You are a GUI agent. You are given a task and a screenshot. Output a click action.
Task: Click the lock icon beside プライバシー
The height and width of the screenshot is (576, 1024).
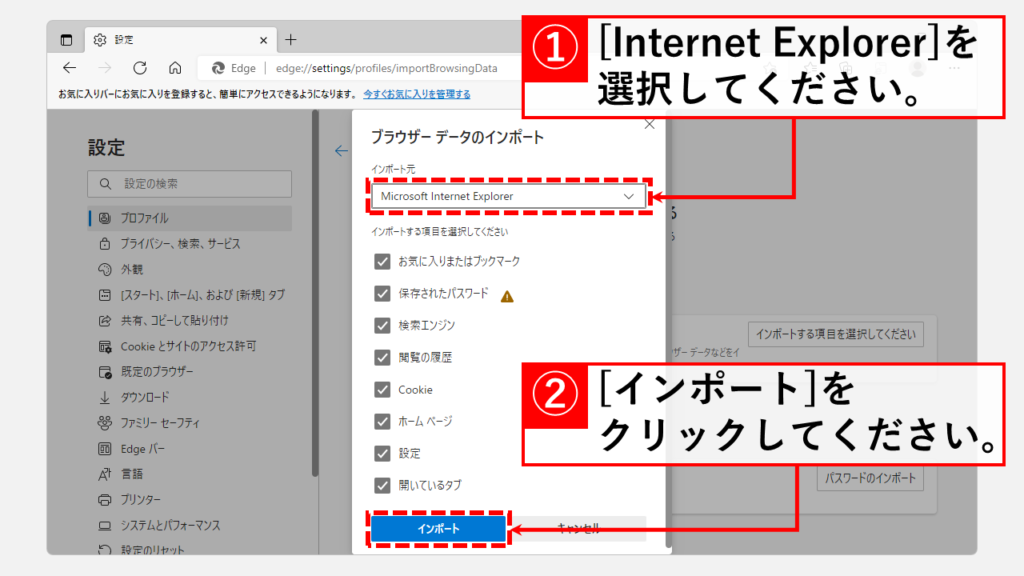pyautogui.click(x=104, y=244)
